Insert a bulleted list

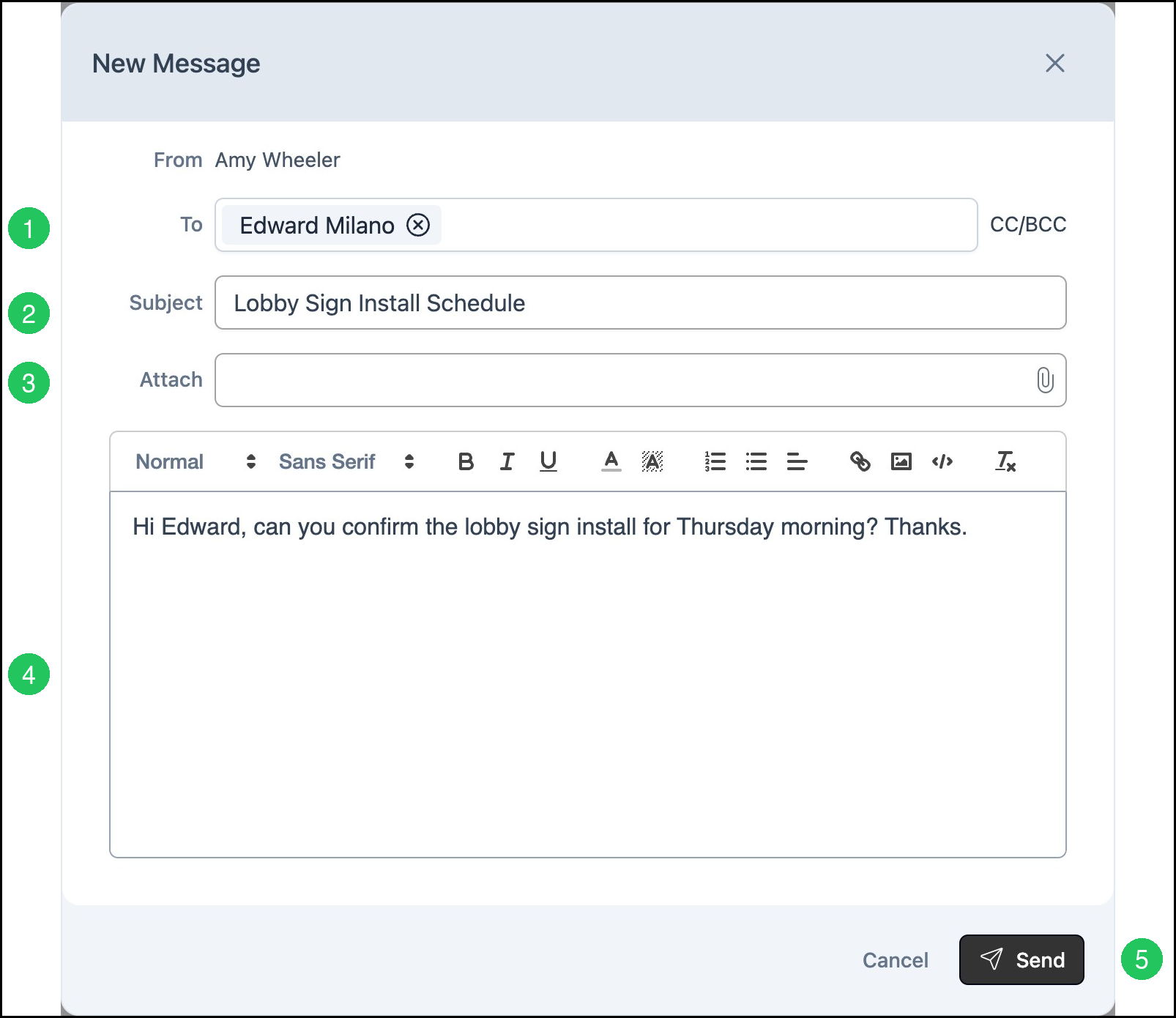pyautogui.click(x=756, y=461)
